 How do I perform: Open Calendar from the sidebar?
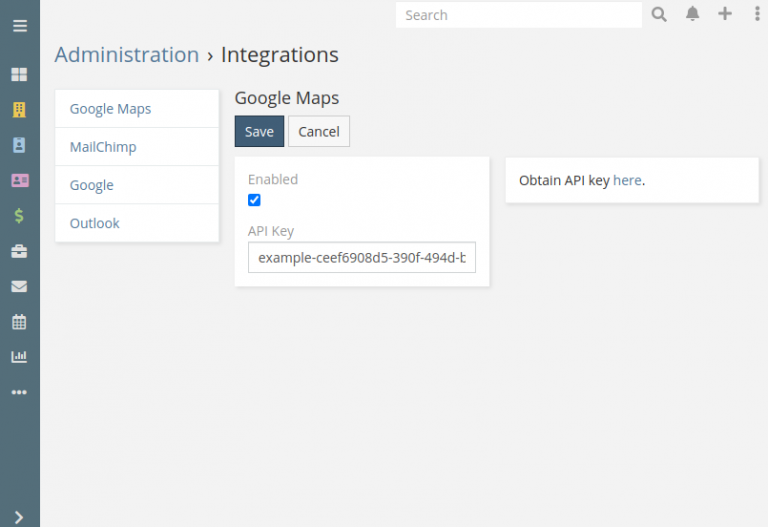19,322
